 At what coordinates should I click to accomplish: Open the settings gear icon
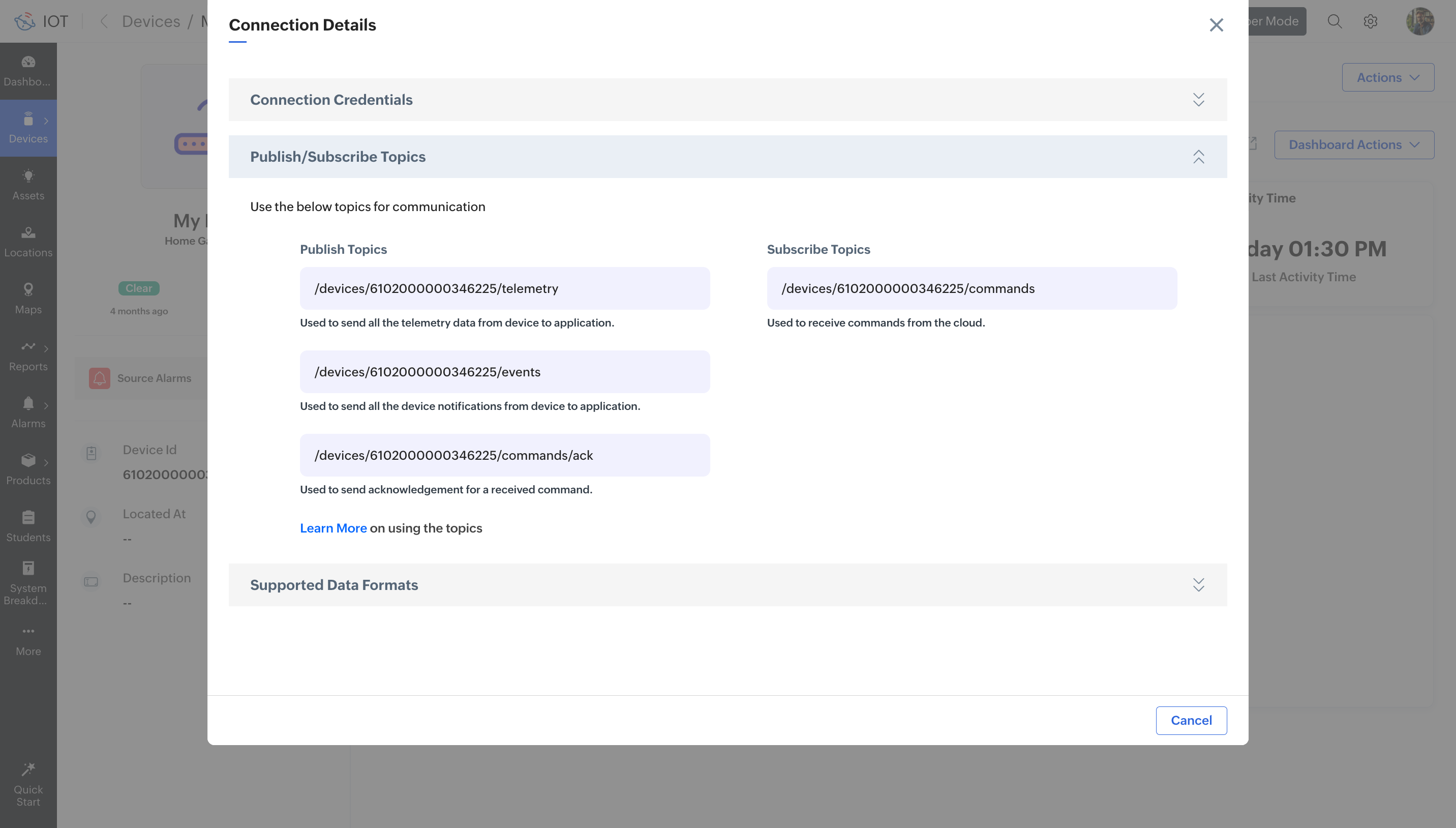click(1370, 21)
